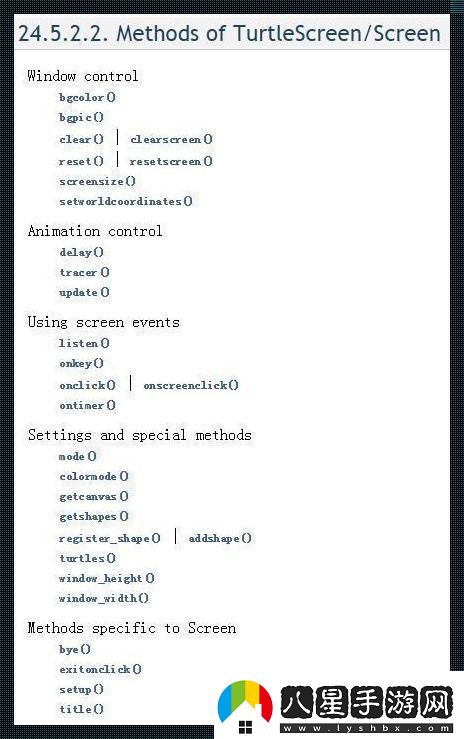The height and width of the screenshot is (739, 464).
Task: Click the colorful house logo icon
Action: coord(245,706)
